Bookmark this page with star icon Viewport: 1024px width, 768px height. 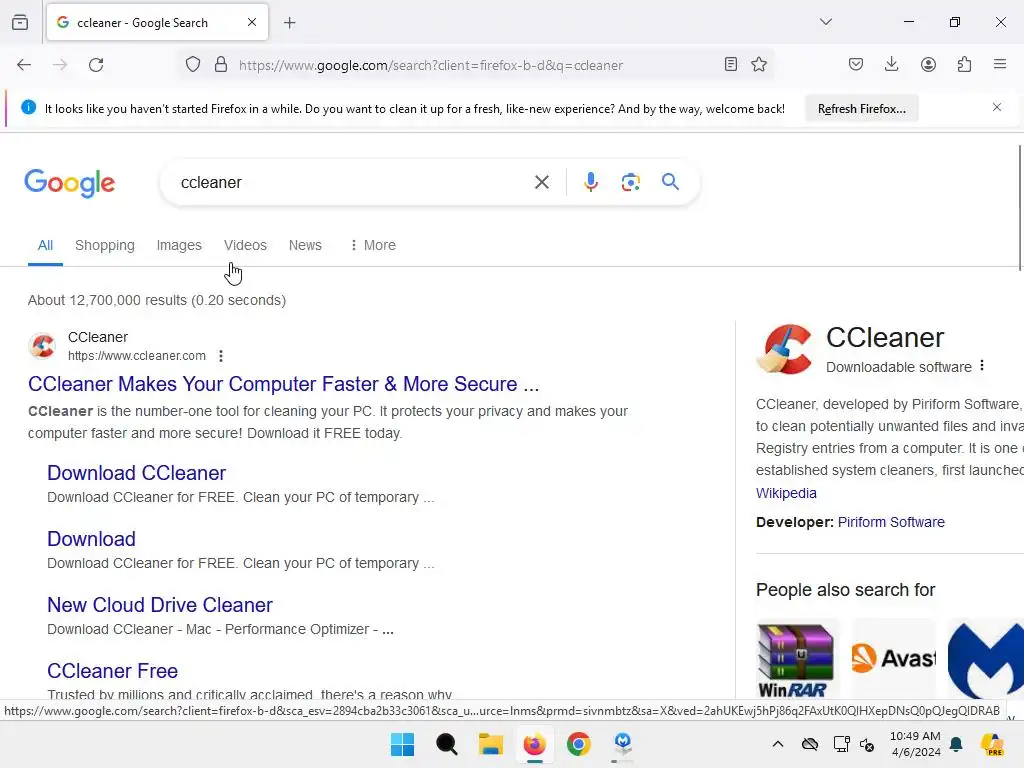(759, 64)
